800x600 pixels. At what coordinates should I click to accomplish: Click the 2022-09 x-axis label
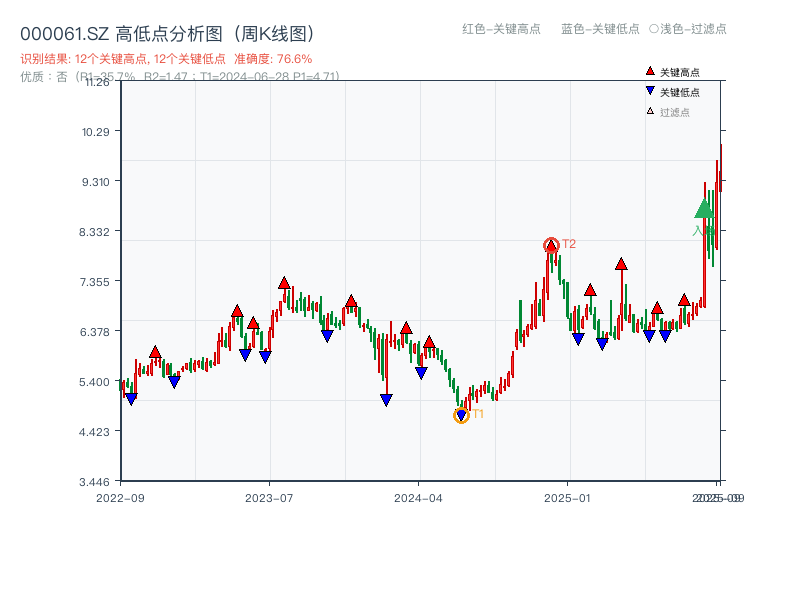pyautogui.click(x=120, y=498)
